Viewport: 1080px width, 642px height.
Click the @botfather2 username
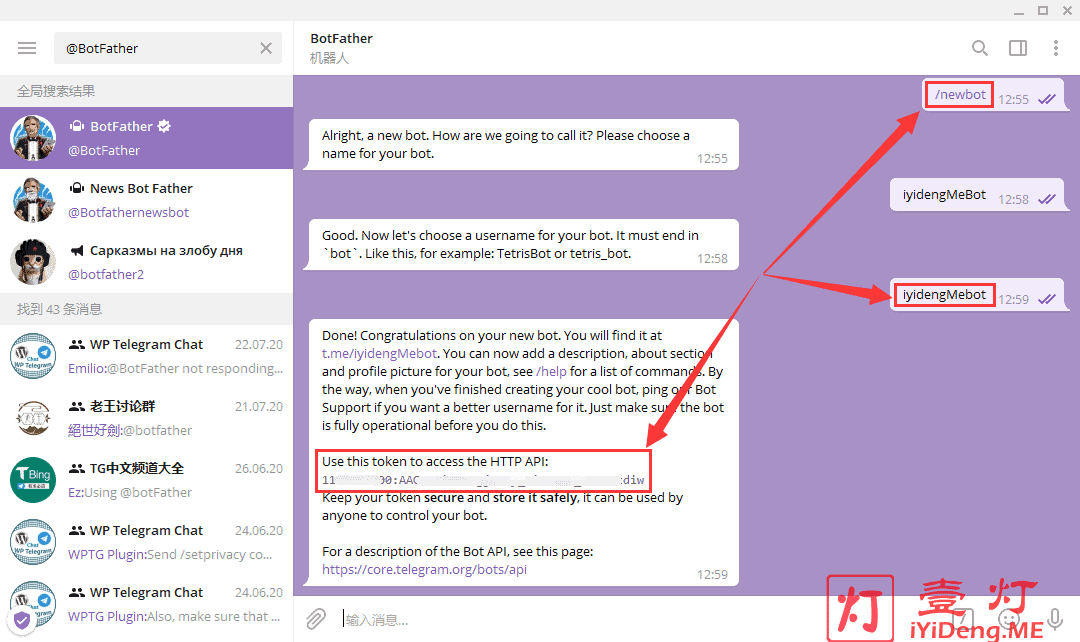(106, 274)
